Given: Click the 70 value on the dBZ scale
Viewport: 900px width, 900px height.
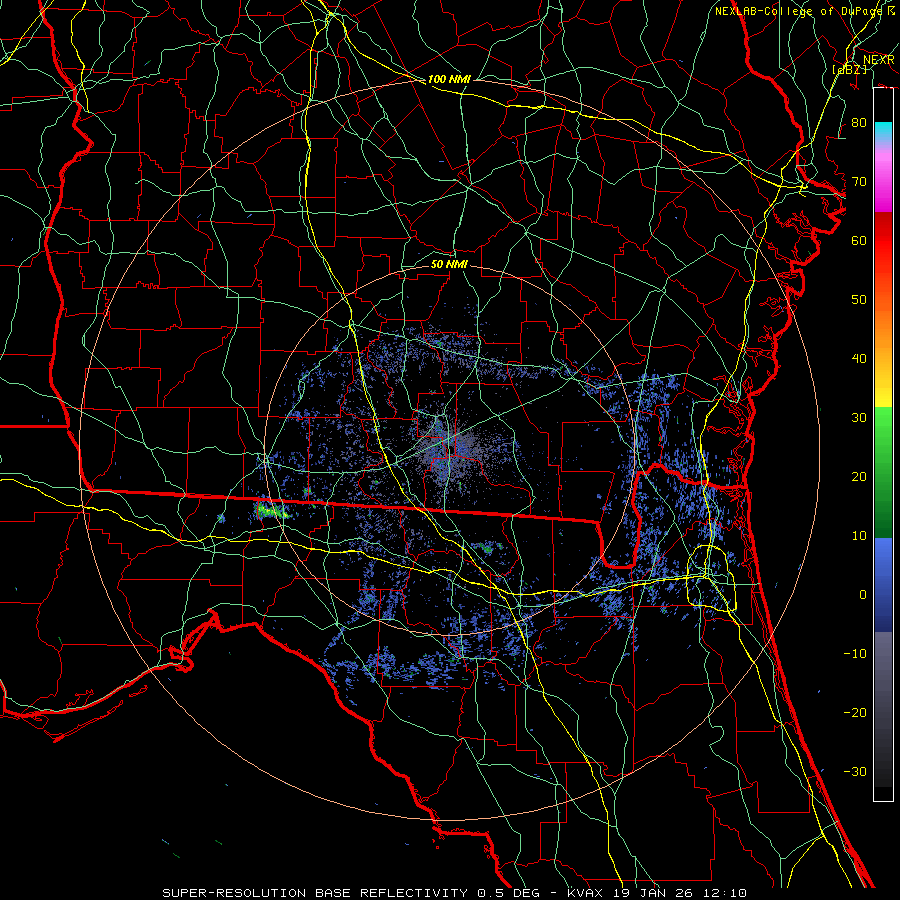Looking at the screenshot, I should click(x=859, y=182).
